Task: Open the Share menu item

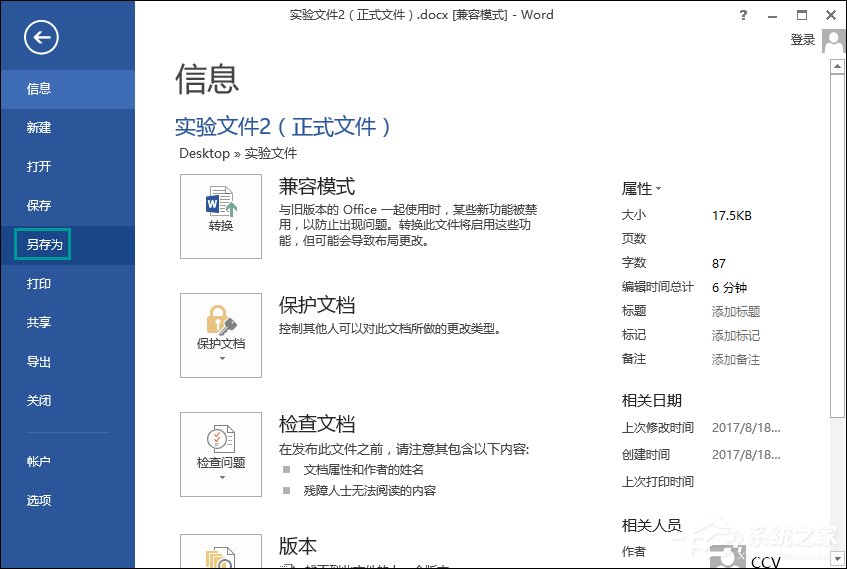Action: coord(39,323)
